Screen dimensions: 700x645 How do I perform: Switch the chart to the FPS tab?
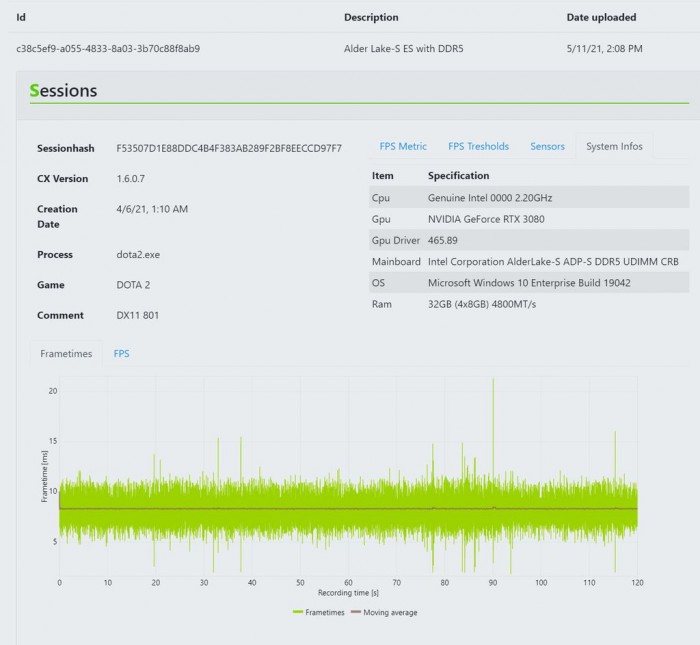(x=121, y=354)
